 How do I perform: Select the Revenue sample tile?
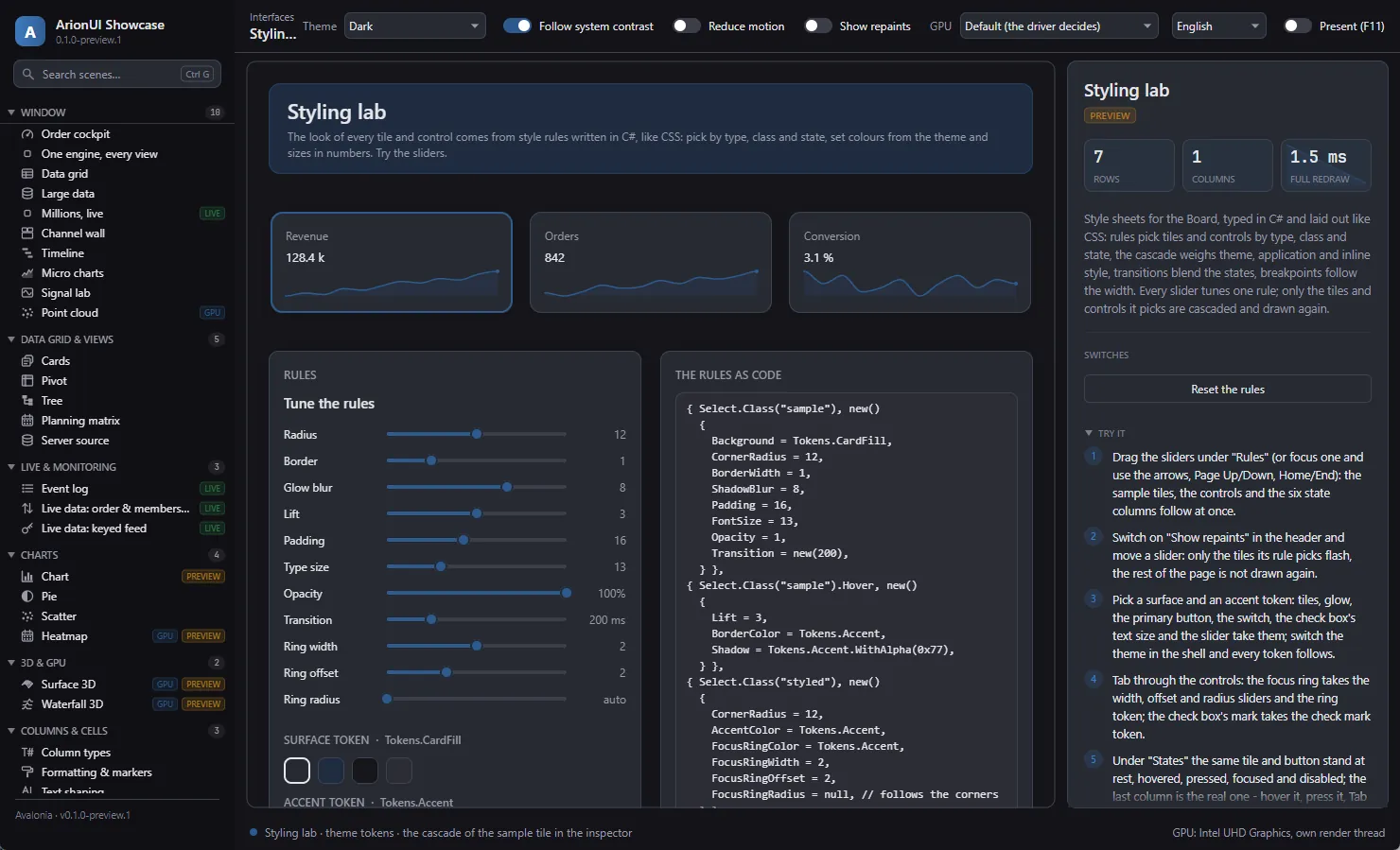point(392,262)
